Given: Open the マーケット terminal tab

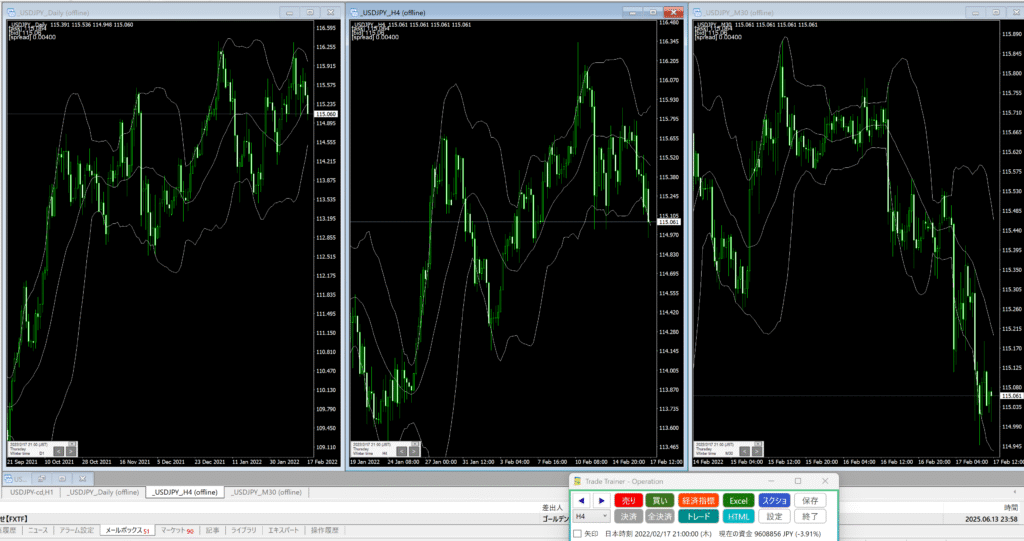Looking at the screenshot, I should [x=177, y=531].
